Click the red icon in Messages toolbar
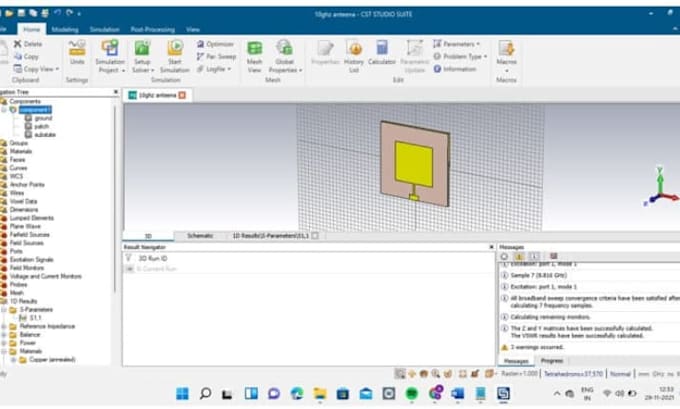Viewport: 680px width, 409px height. point(553,256)
